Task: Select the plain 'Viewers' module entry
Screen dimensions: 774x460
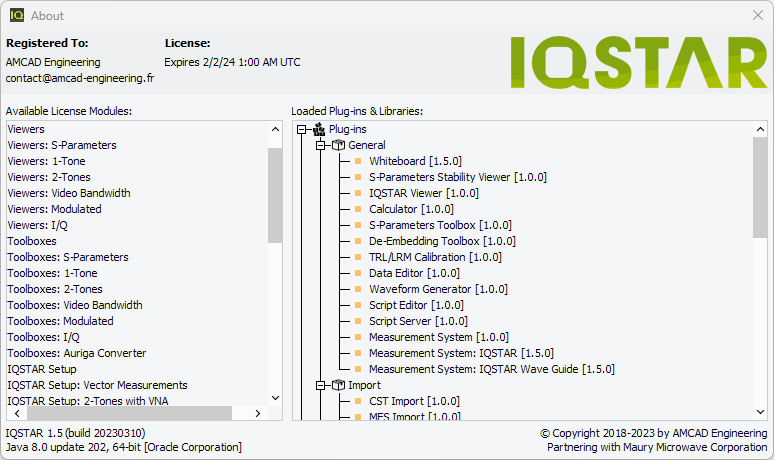Action: tap(26, 129)
